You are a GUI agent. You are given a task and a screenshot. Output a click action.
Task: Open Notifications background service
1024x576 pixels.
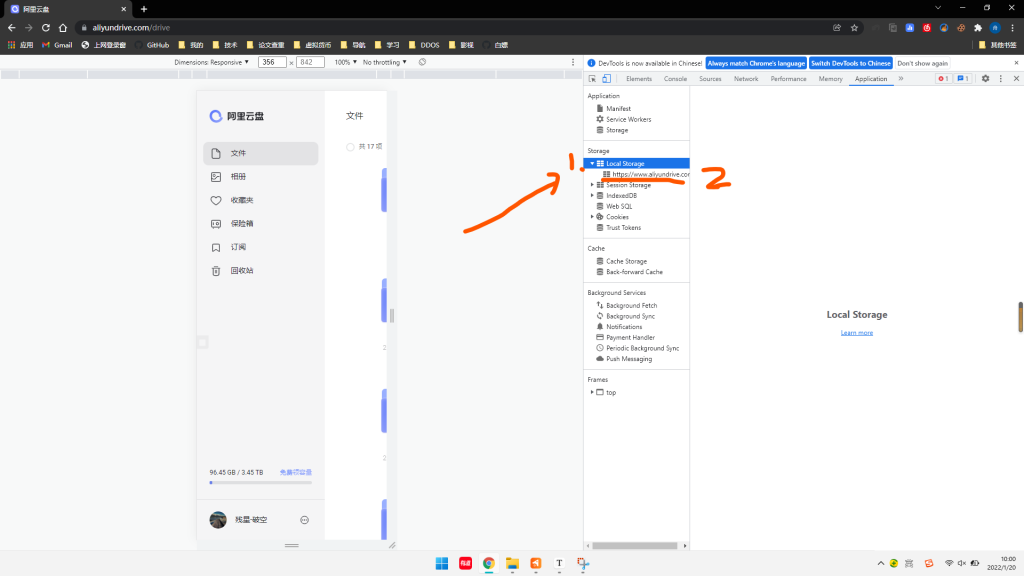[624, 327]
